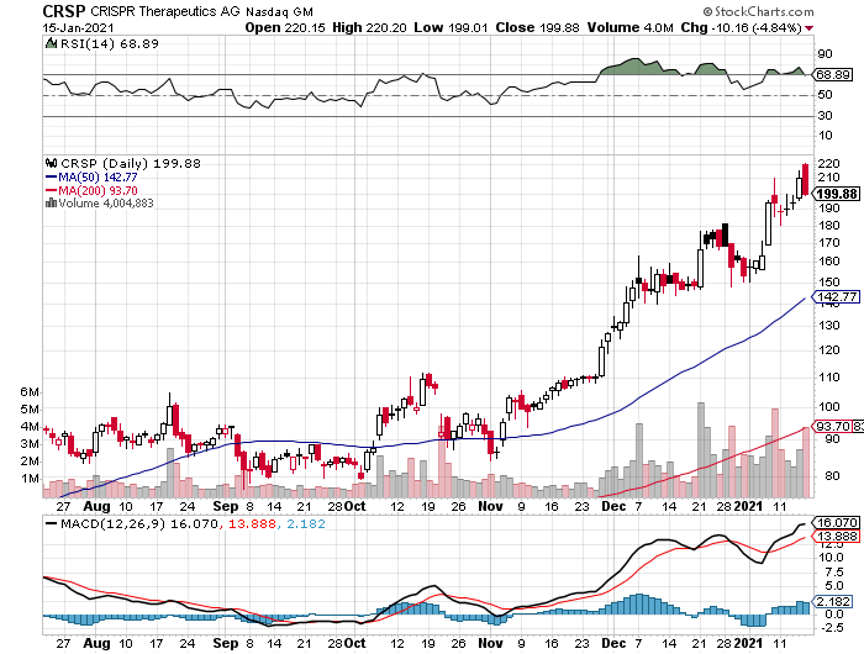This screenshot has width=864, height=654.
Task: Click the RSI 30 axis label
Action: click(x=825, y=116)
